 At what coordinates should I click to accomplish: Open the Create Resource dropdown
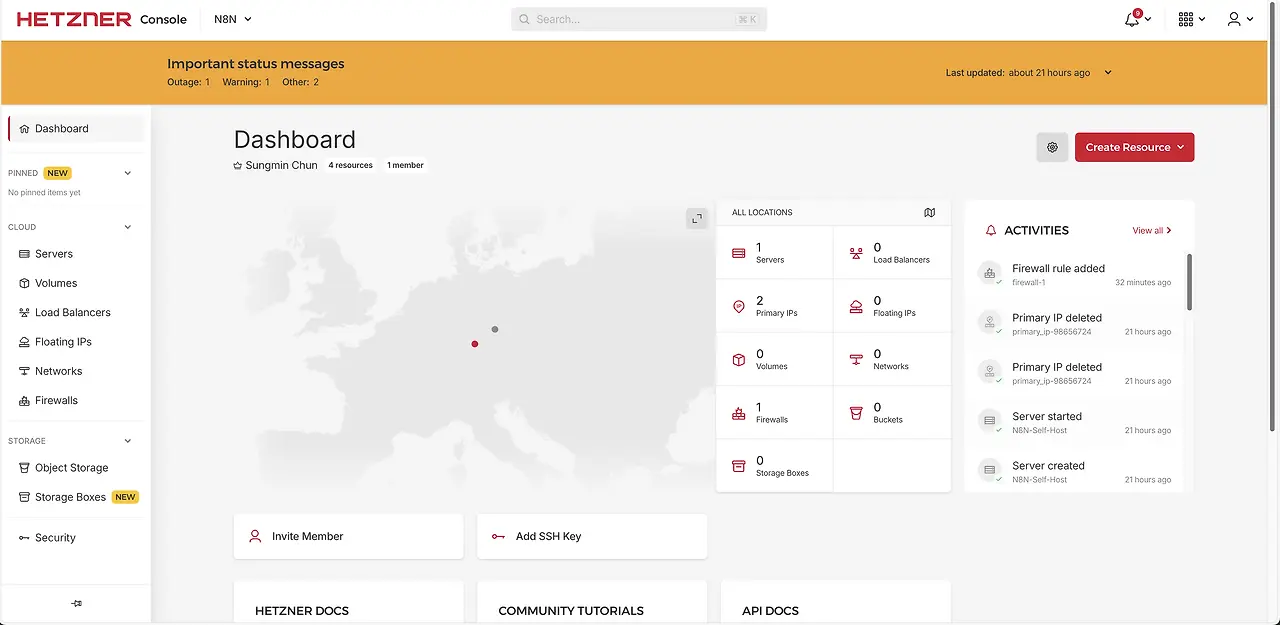tap(1134, 147)
